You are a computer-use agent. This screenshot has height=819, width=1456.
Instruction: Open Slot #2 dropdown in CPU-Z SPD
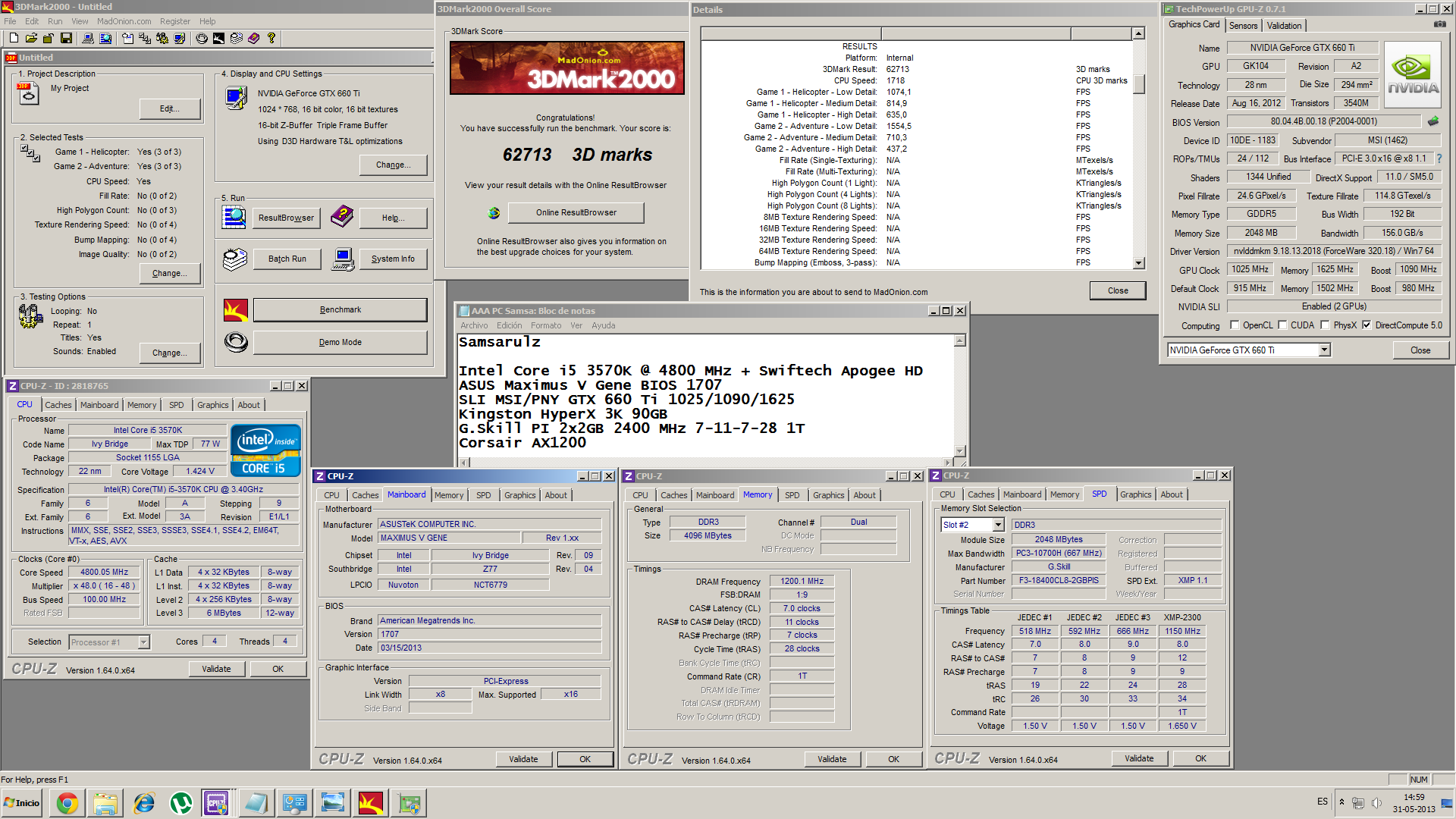coord(998,525)
